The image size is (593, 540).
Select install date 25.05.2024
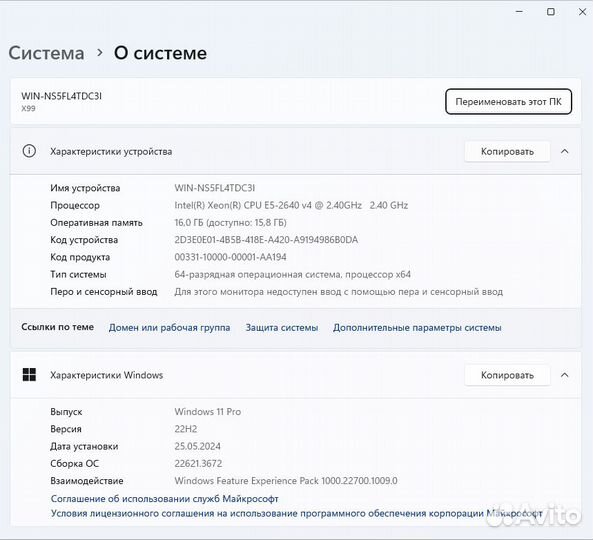pos(197,446)
